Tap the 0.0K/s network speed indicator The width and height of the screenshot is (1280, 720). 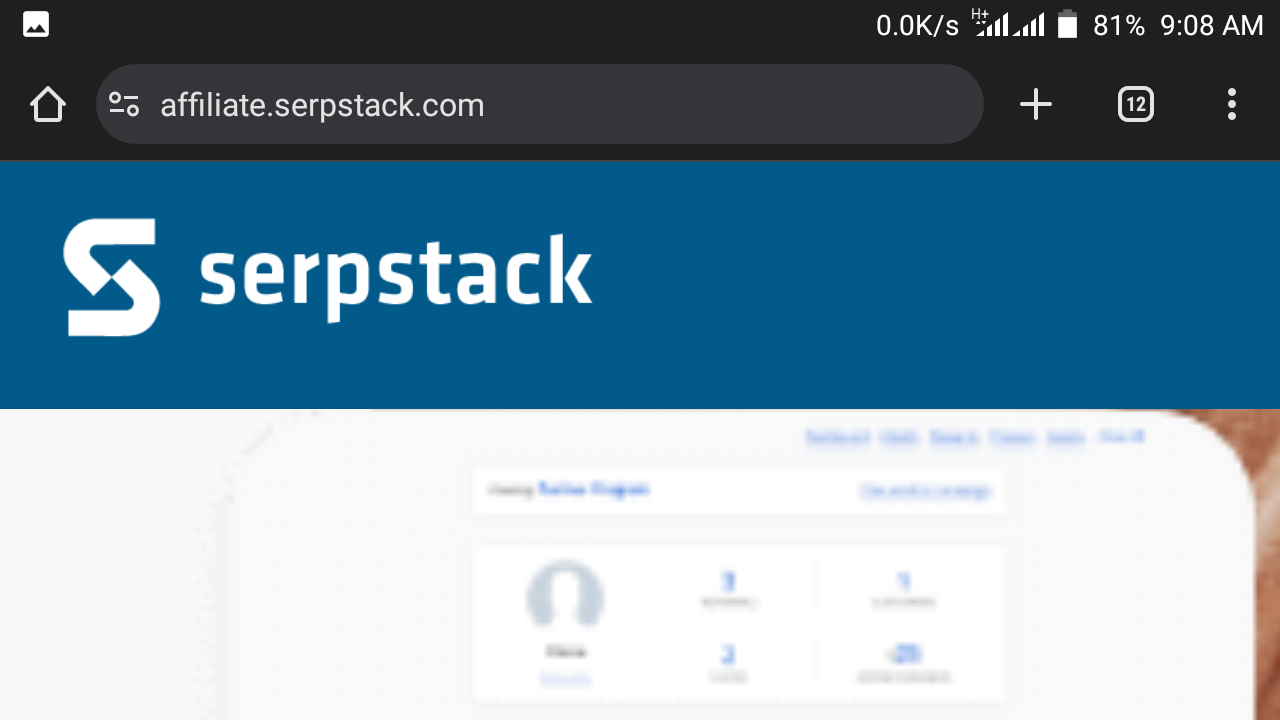click(917, 26)
